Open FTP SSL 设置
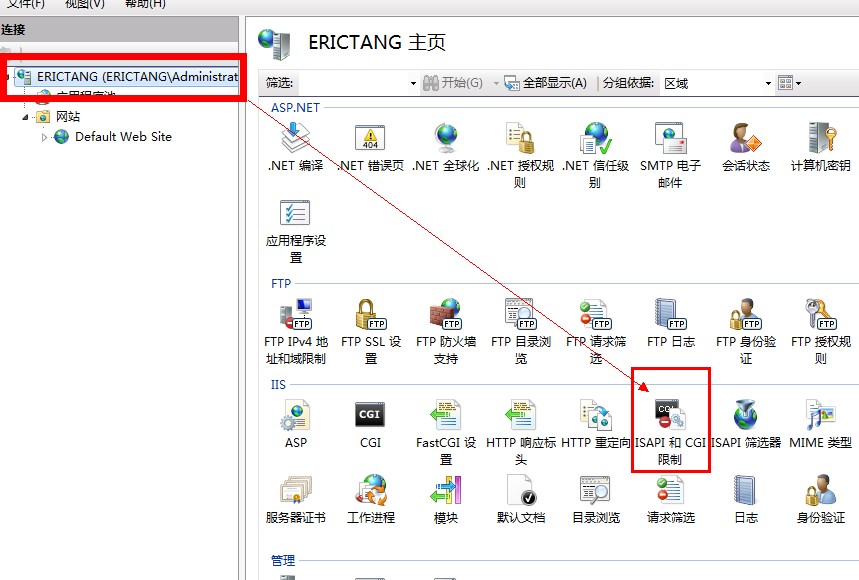859x580 pixels. tap(370, 332)
